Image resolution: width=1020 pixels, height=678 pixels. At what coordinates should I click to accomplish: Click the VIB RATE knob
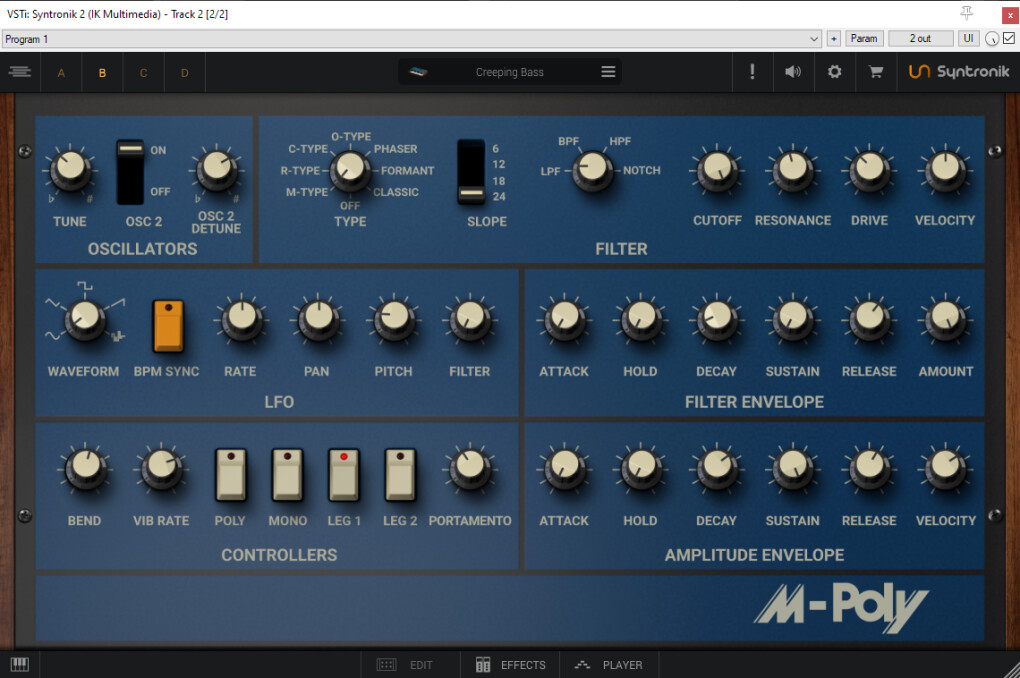[161, 468]
